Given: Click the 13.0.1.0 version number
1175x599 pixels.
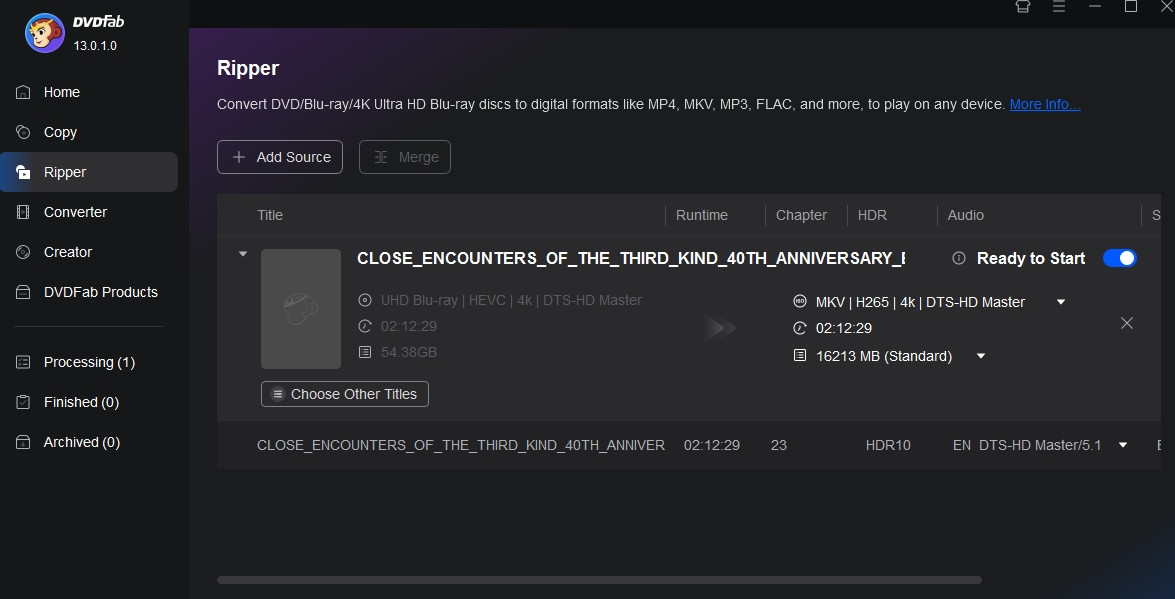Looking at the screenshot, I should (95, 46).
